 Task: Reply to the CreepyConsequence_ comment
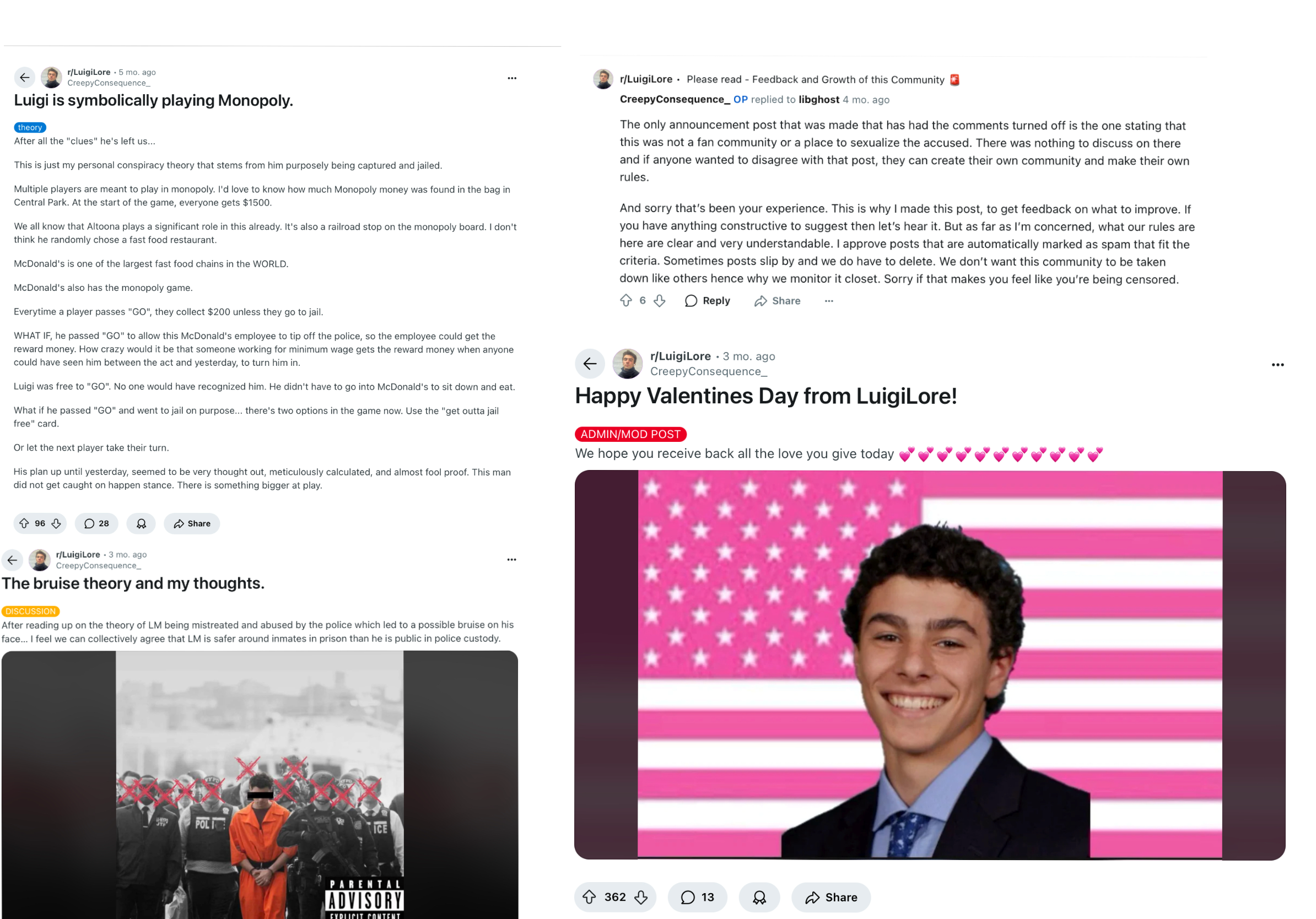point(707,300)
